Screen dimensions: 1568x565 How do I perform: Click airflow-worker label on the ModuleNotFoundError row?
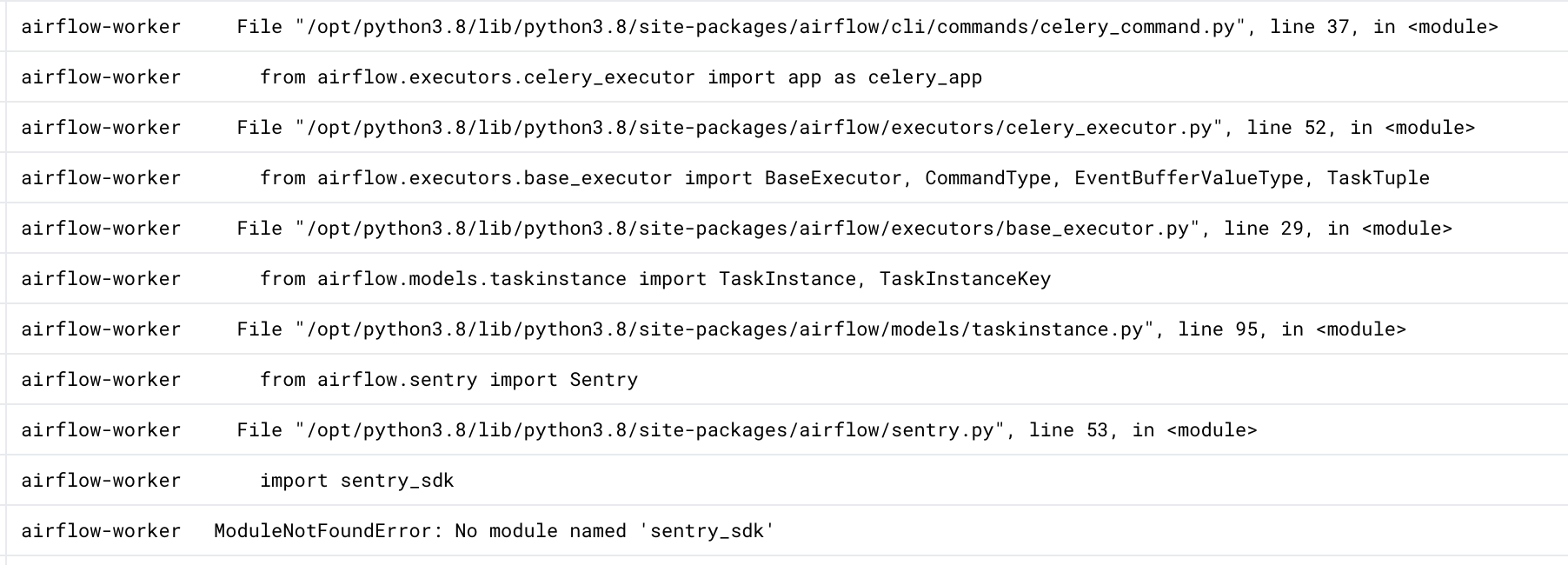(x=101, y=531)
